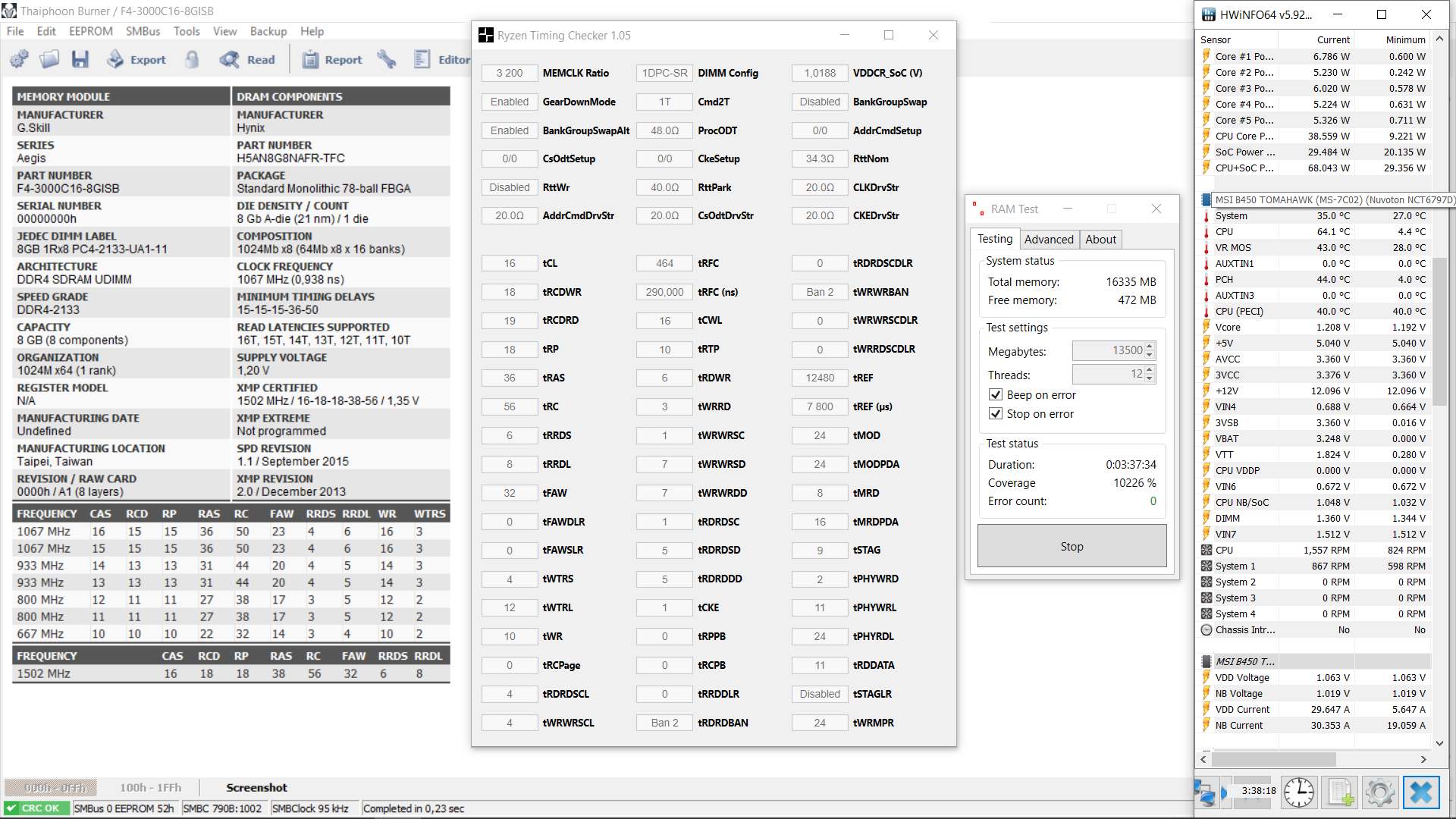
Task: Increase Megabytes value with up arrow
Action: 1150,347
